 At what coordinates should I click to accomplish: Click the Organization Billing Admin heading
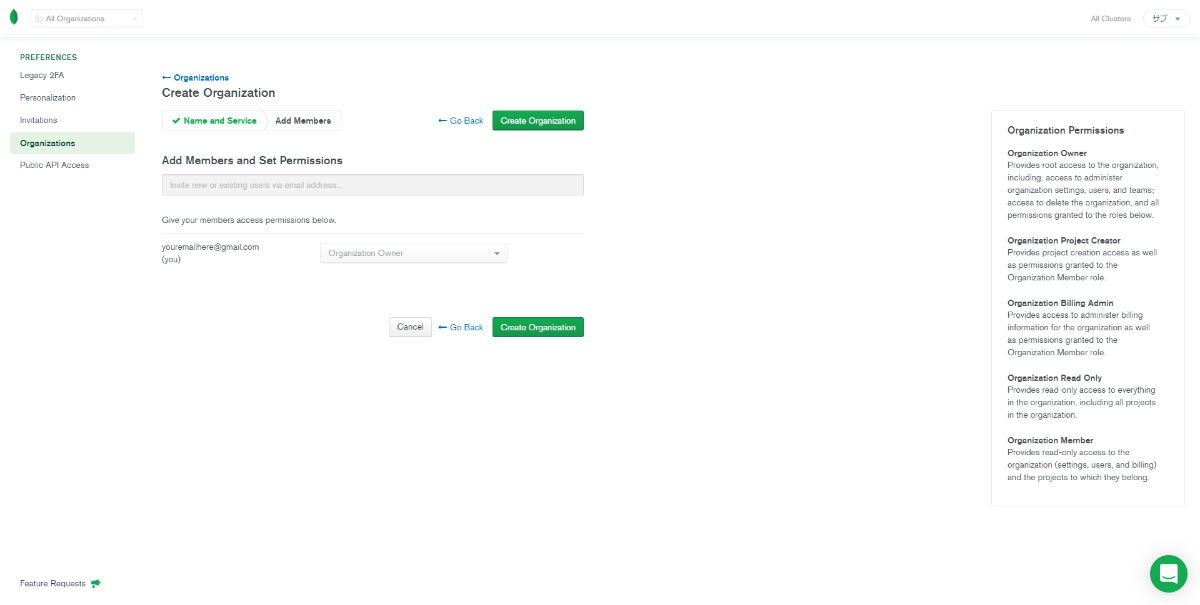coord(1060,303)
